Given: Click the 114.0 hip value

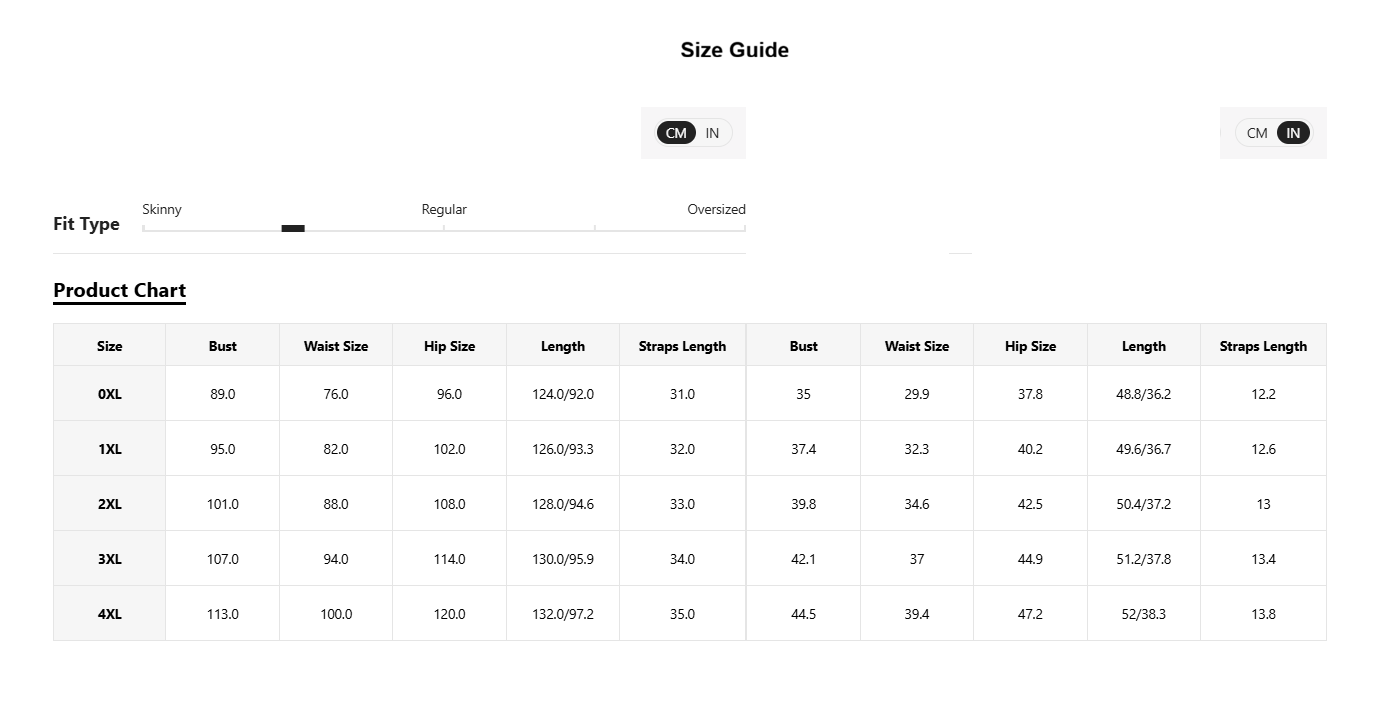Looking at the screenshot, I should [450, 559].
